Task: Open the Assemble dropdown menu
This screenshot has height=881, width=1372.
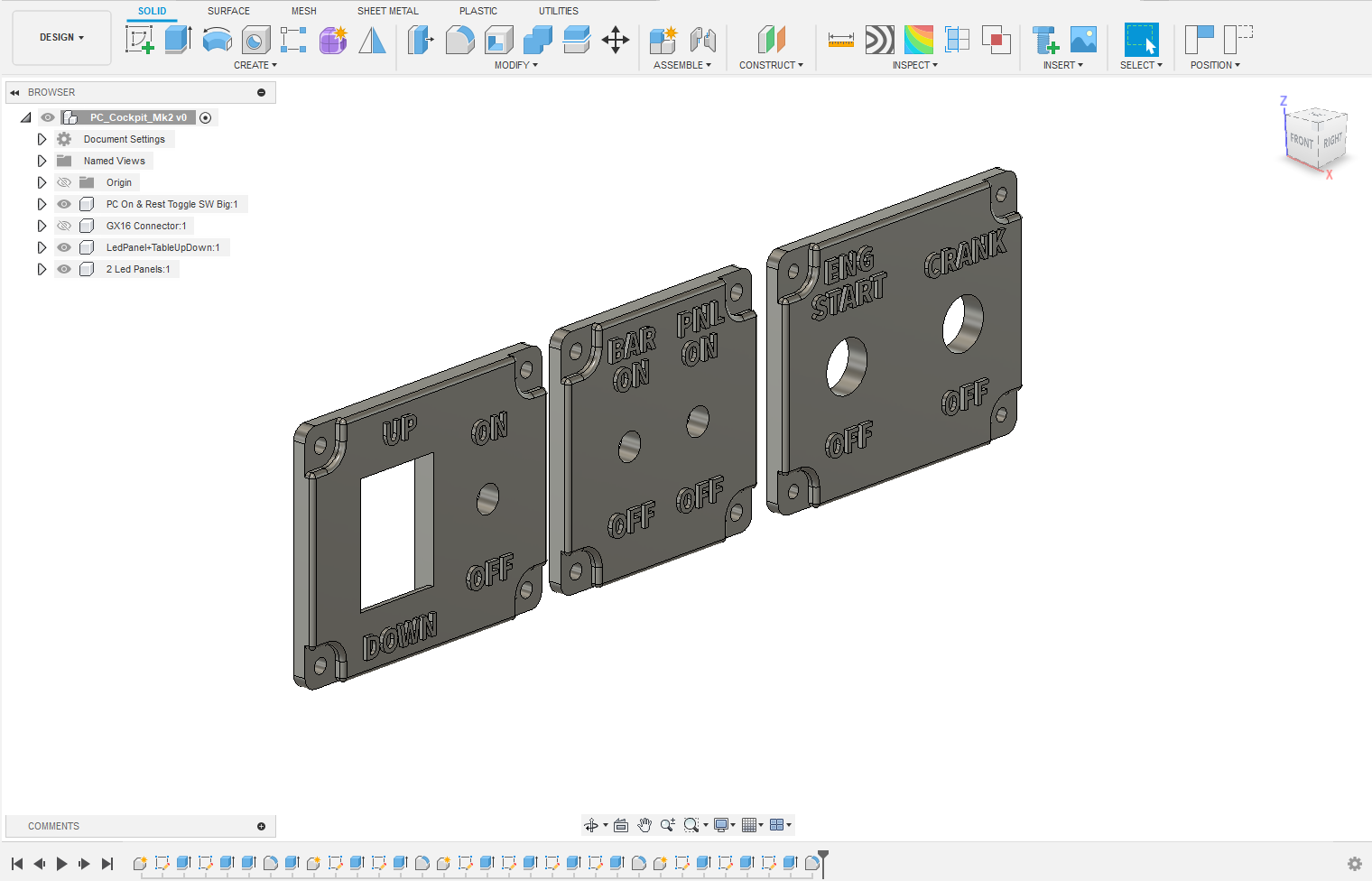Action: coord(682,65)
